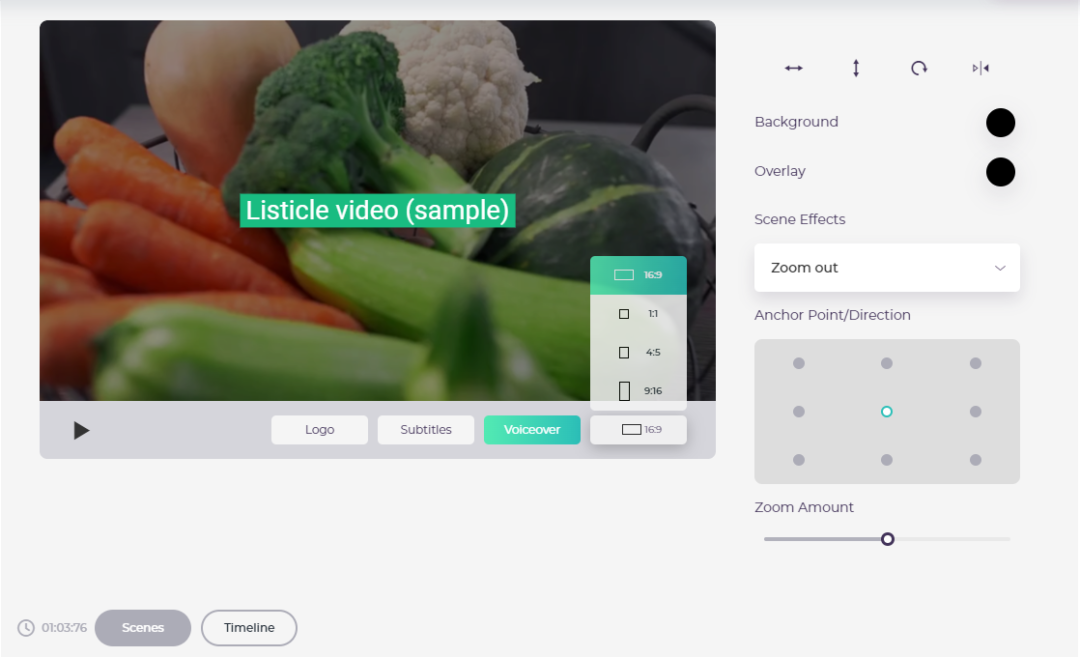The width and height of the screenshot is (1080, 657).
Task: Click the Subtitles button
Action: [x=426, y=430]
